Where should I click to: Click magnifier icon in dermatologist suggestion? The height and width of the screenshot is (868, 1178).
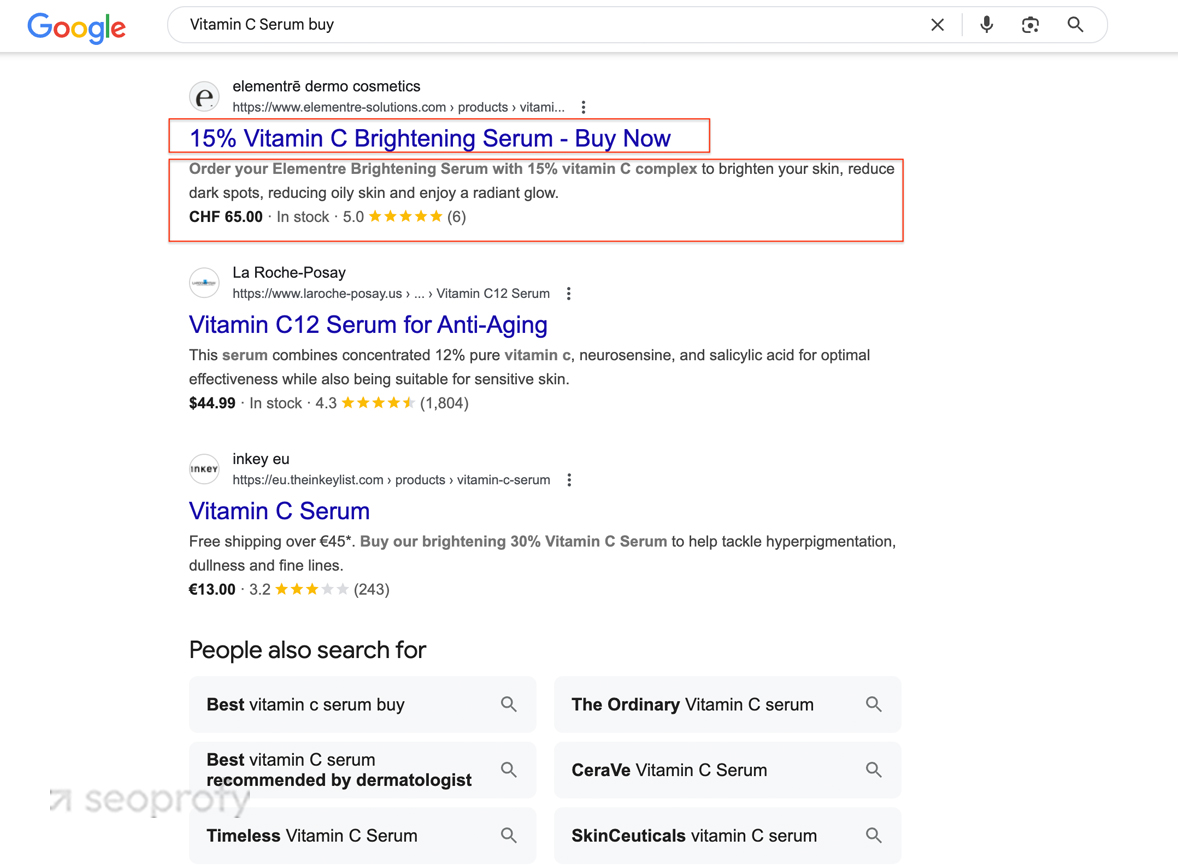(x=509, y=770)
